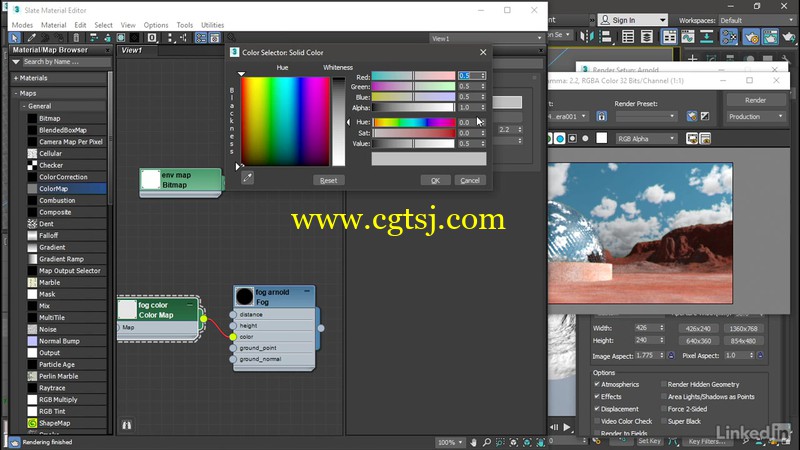Open Rendered Frame Window icon in main toolbar

tap(770, 36)
